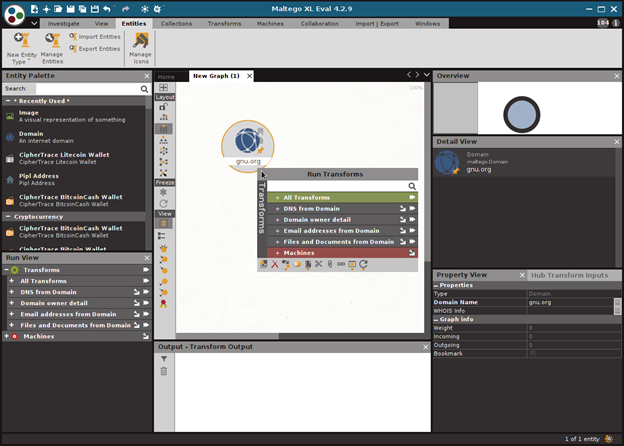
Task: Switch to the Hub Transform Inputs tab
Action: pos(569,275)
